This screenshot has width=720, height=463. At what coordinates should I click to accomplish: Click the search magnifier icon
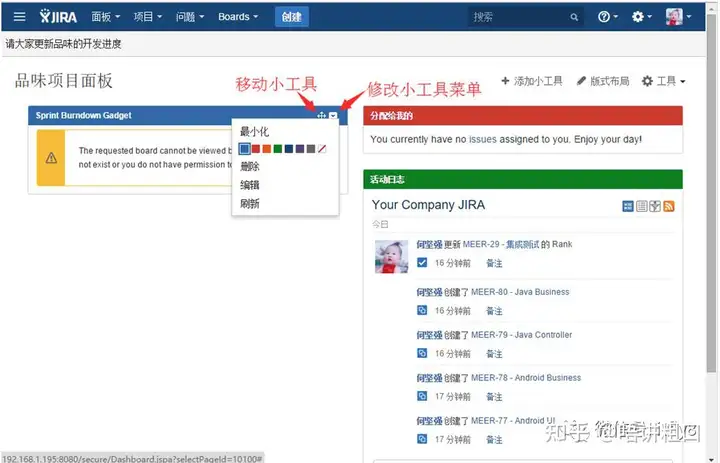(x=574, y=17)
